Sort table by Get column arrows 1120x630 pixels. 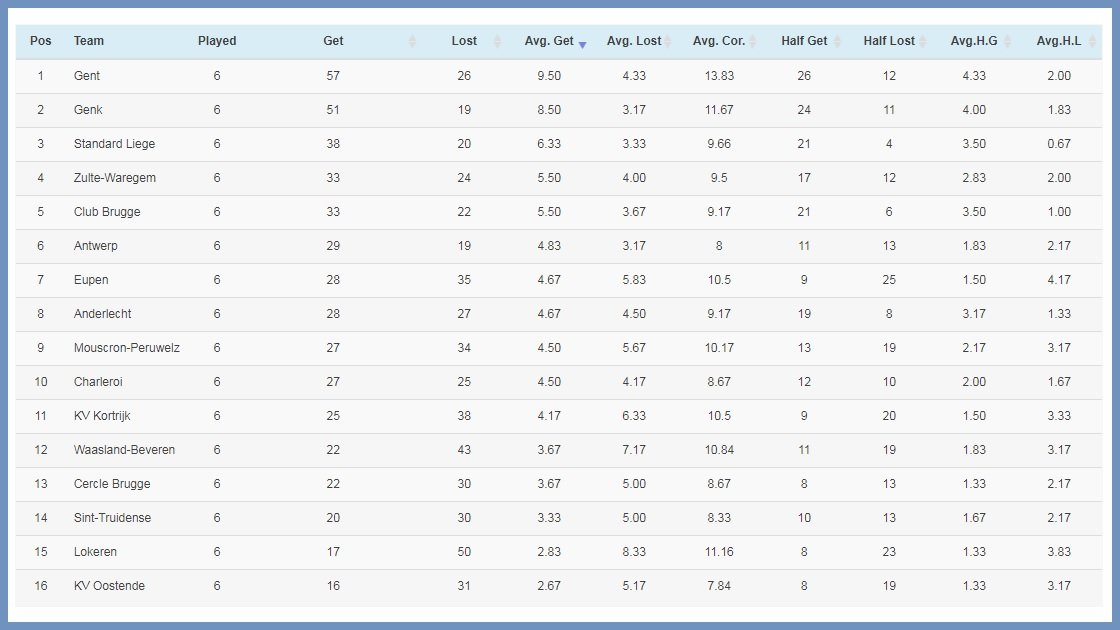coord(412,41)
